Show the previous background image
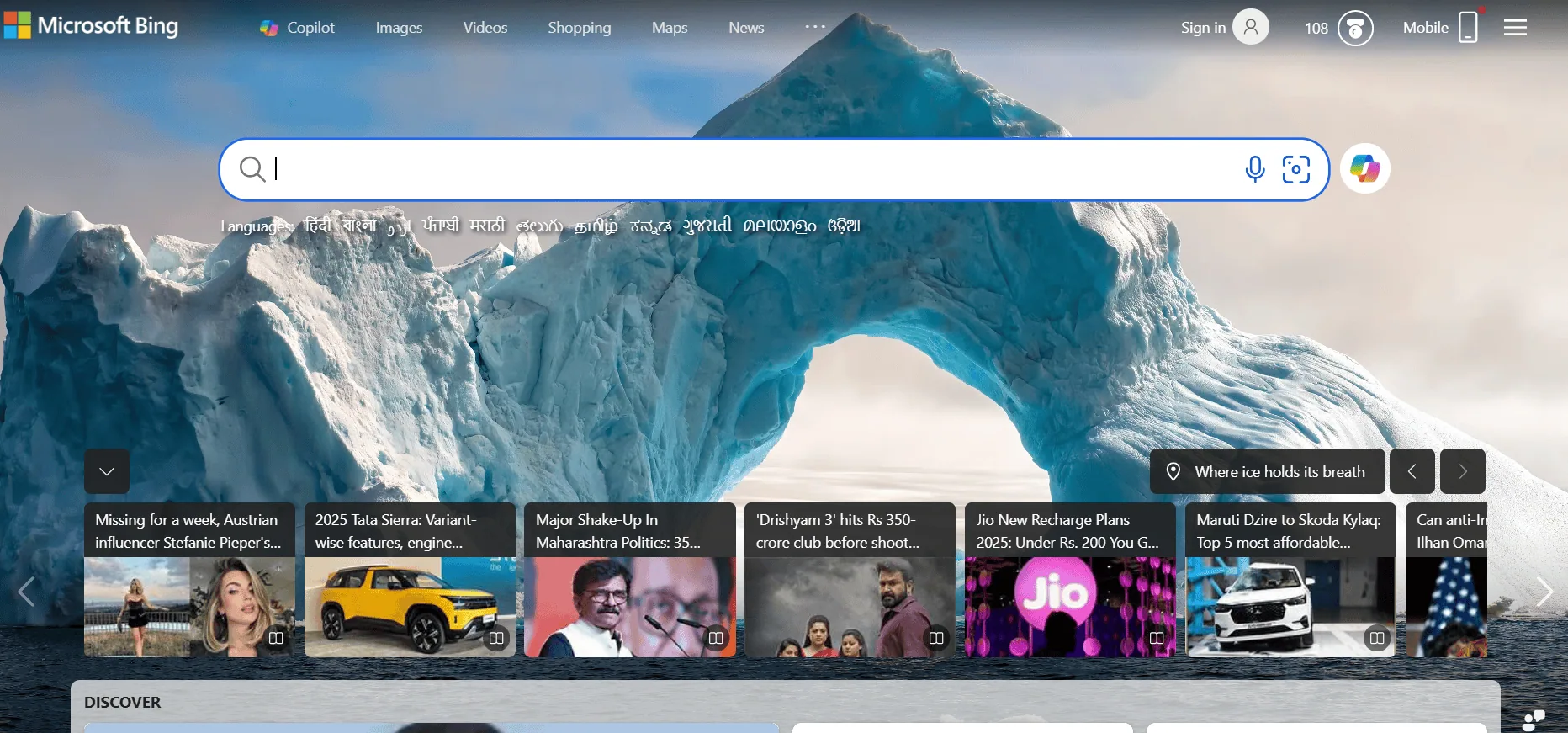 pyautogui.click(x=1412, y=471)
